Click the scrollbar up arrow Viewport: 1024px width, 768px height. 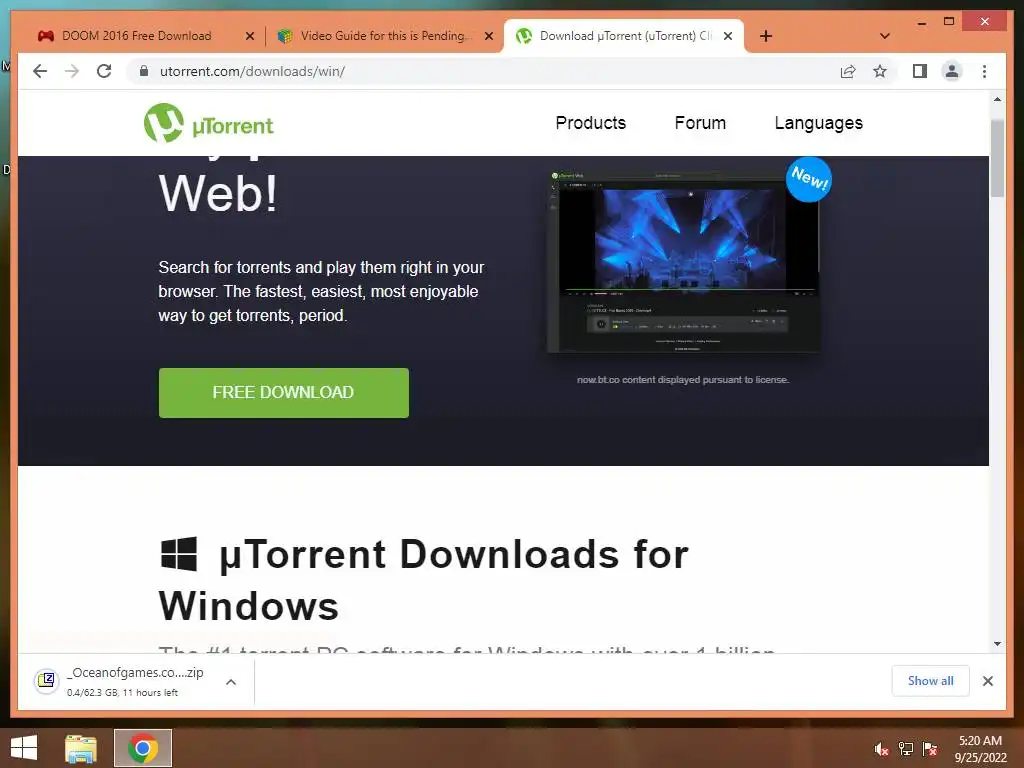997,100
